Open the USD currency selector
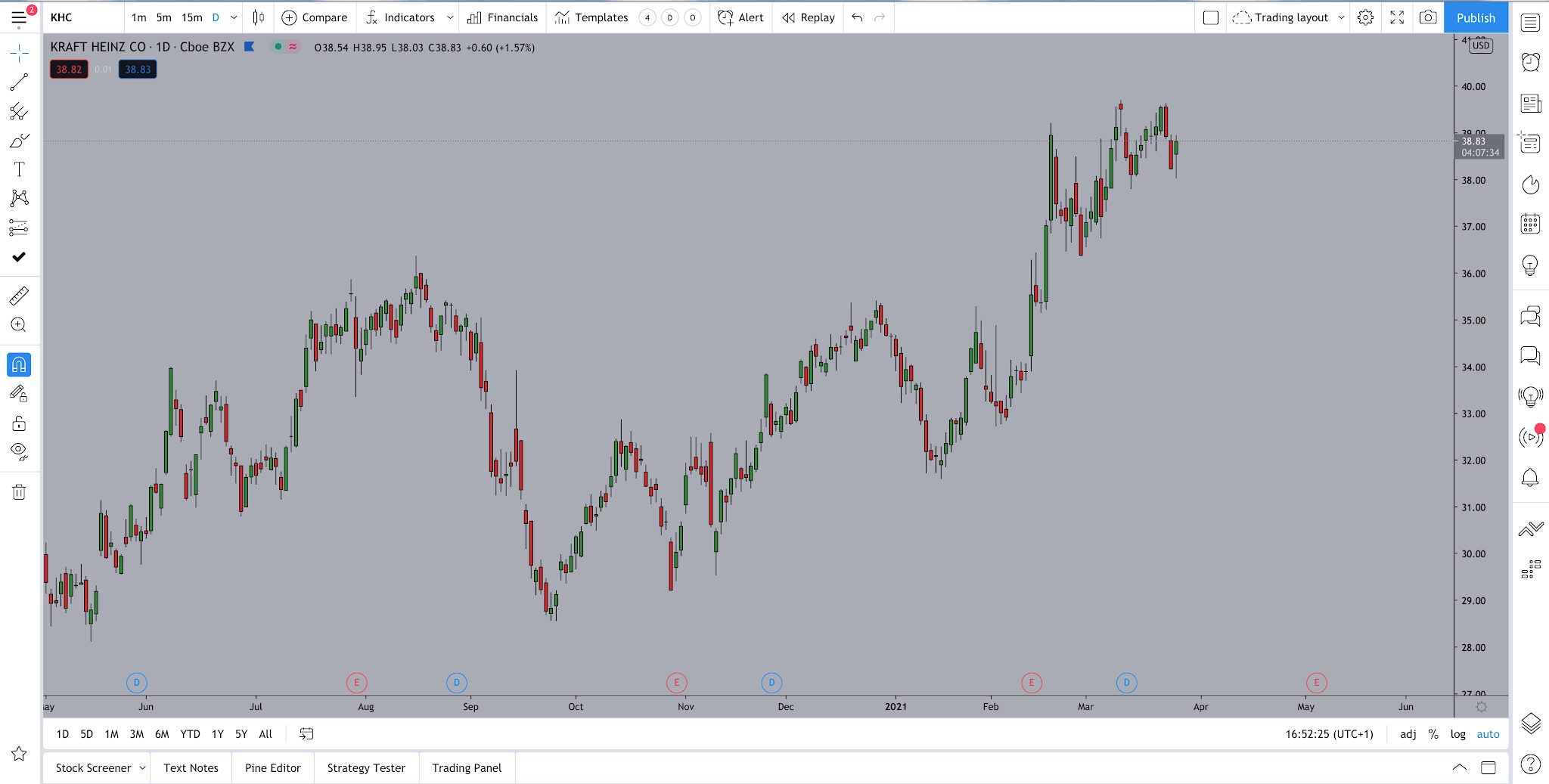 click(x=1481, y=45)
